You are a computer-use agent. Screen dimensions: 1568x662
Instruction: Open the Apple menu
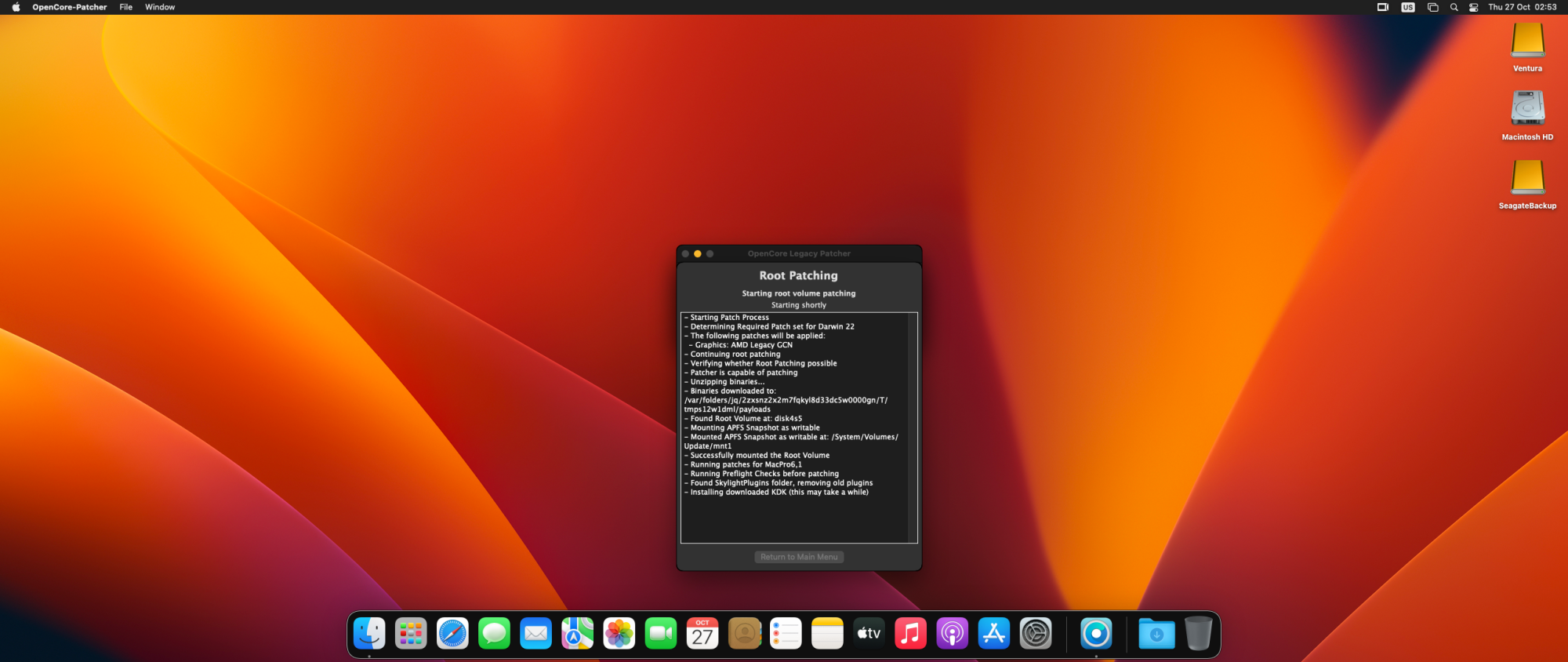click(16, 7)
